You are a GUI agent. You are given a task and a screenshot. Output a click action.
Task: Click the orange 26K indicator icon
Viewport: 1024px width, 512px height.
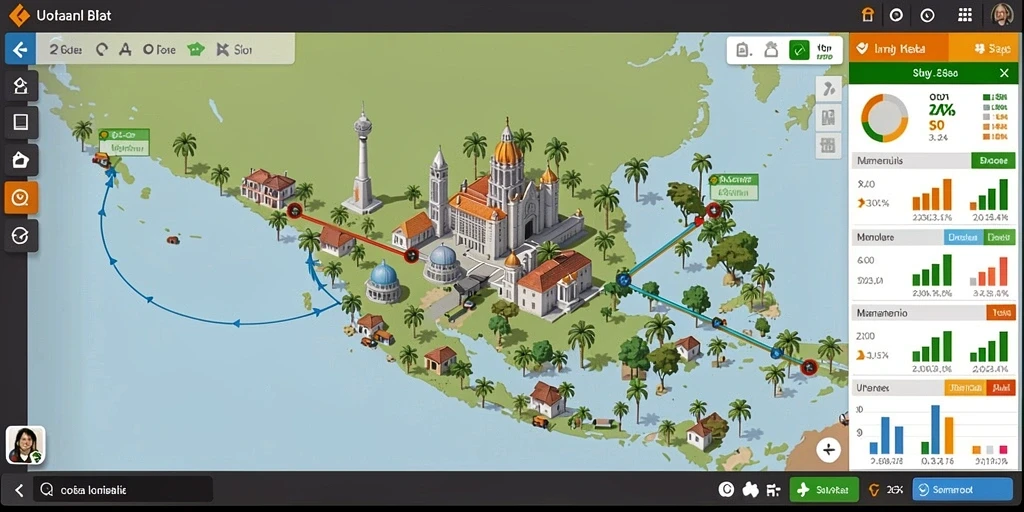[x=874, y=489]
